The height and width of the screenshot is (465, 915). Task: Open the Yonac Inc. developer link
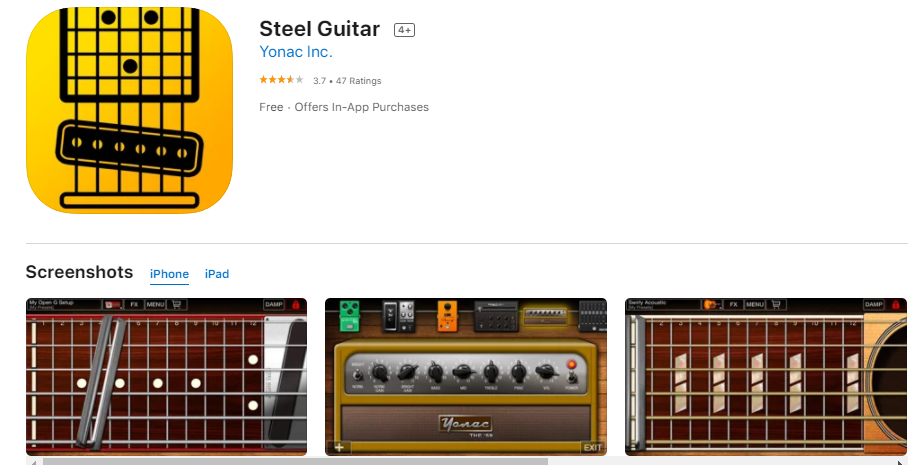(296, 52)
